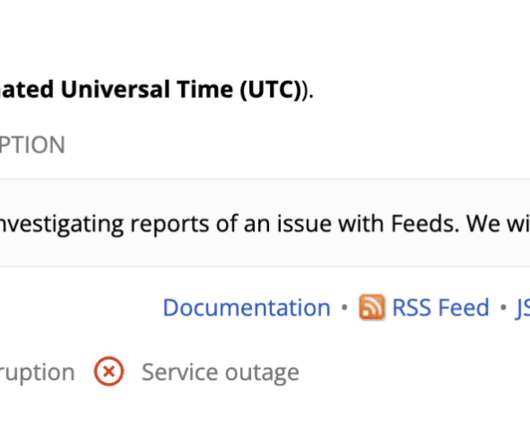The height and width of the screenshot is (442, 530).
Task: Click the word 'reports' in the incident description
Action: click(170, 226)
